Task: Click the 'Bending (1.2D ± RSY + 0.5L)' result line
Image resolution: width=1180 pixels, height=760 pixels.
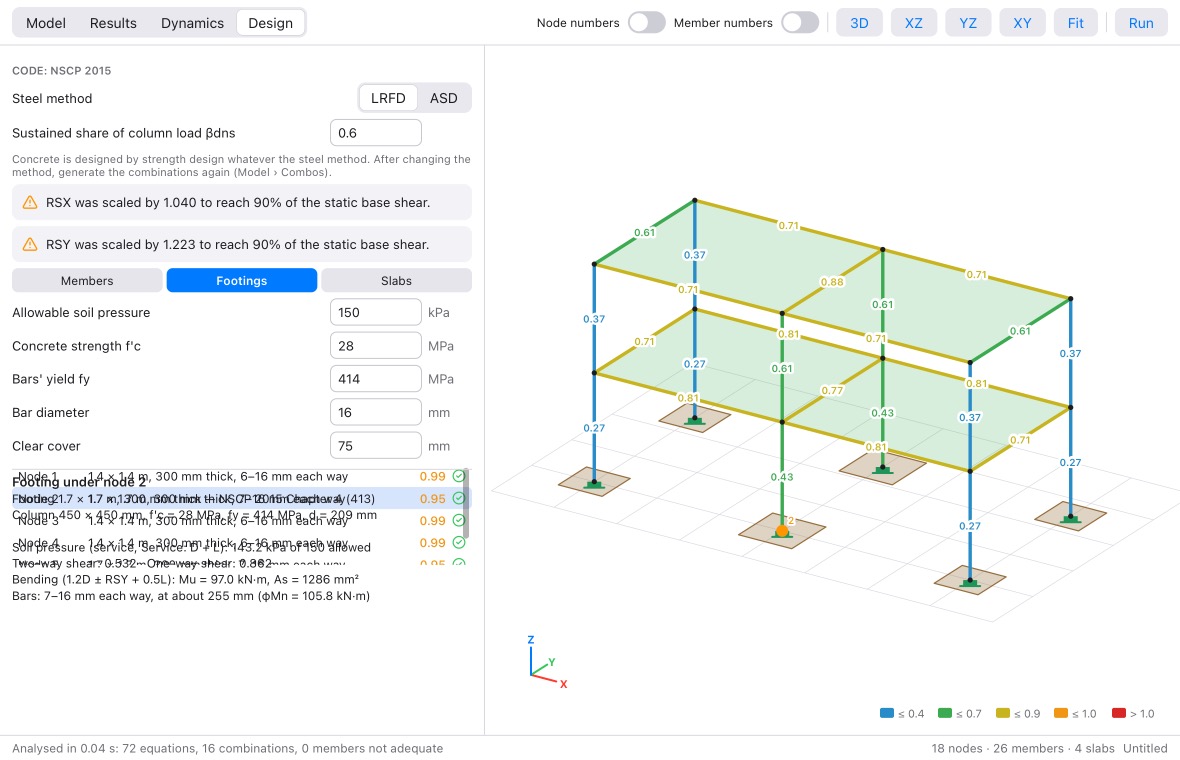Action: (185, 579)
